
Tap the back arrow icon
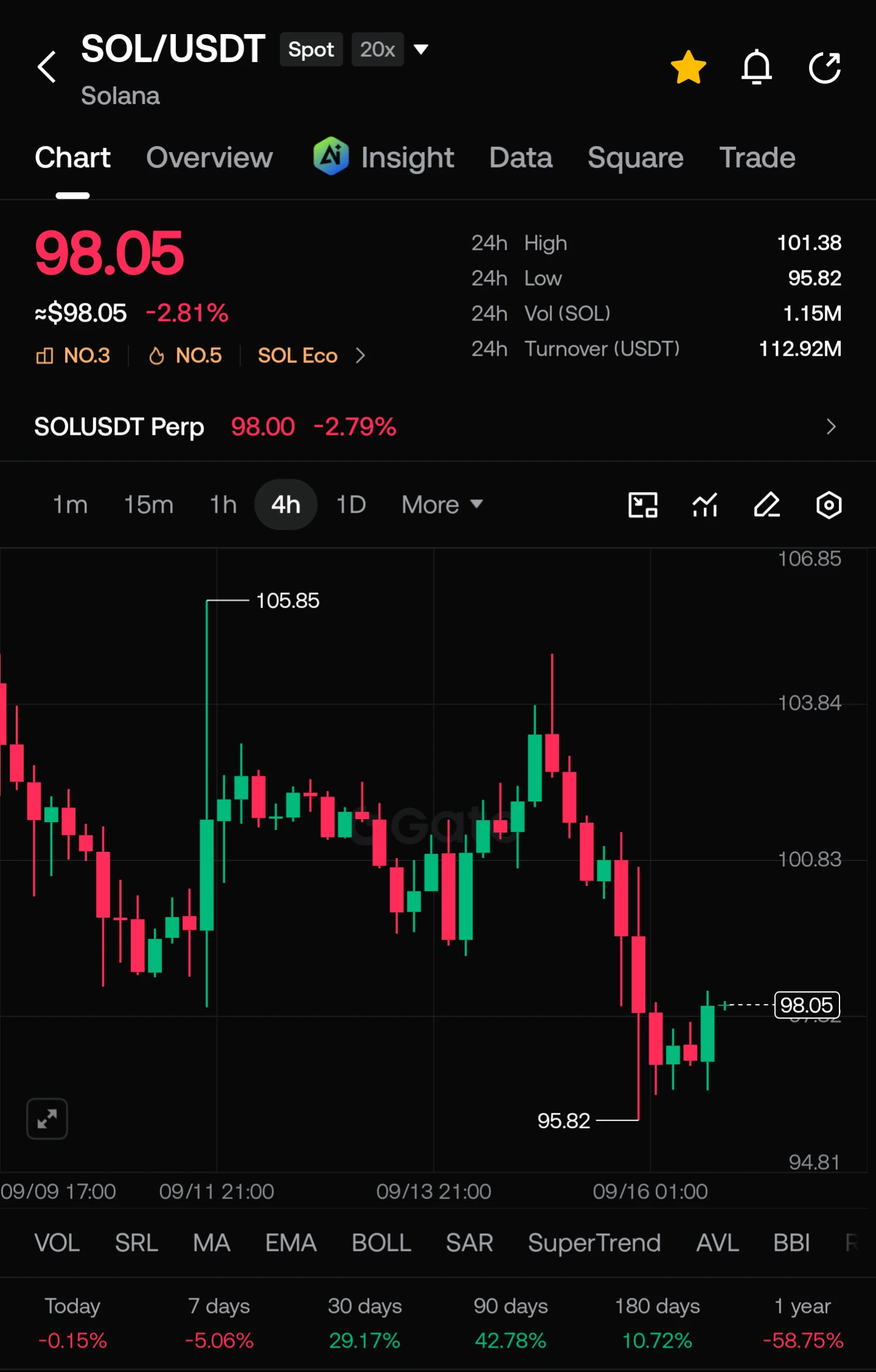(47, 66)
